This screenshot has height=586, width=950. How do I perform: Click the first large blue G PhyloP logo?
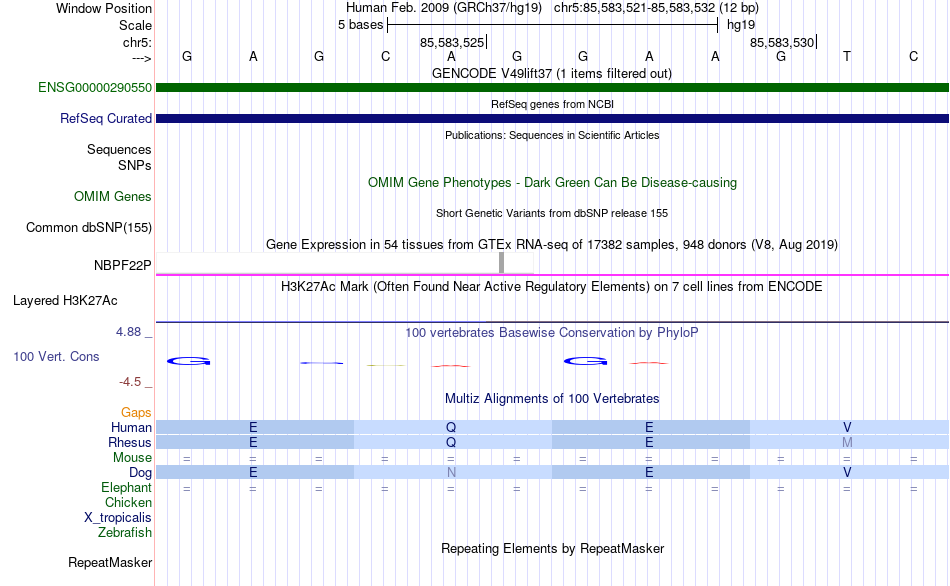point(188,361)
